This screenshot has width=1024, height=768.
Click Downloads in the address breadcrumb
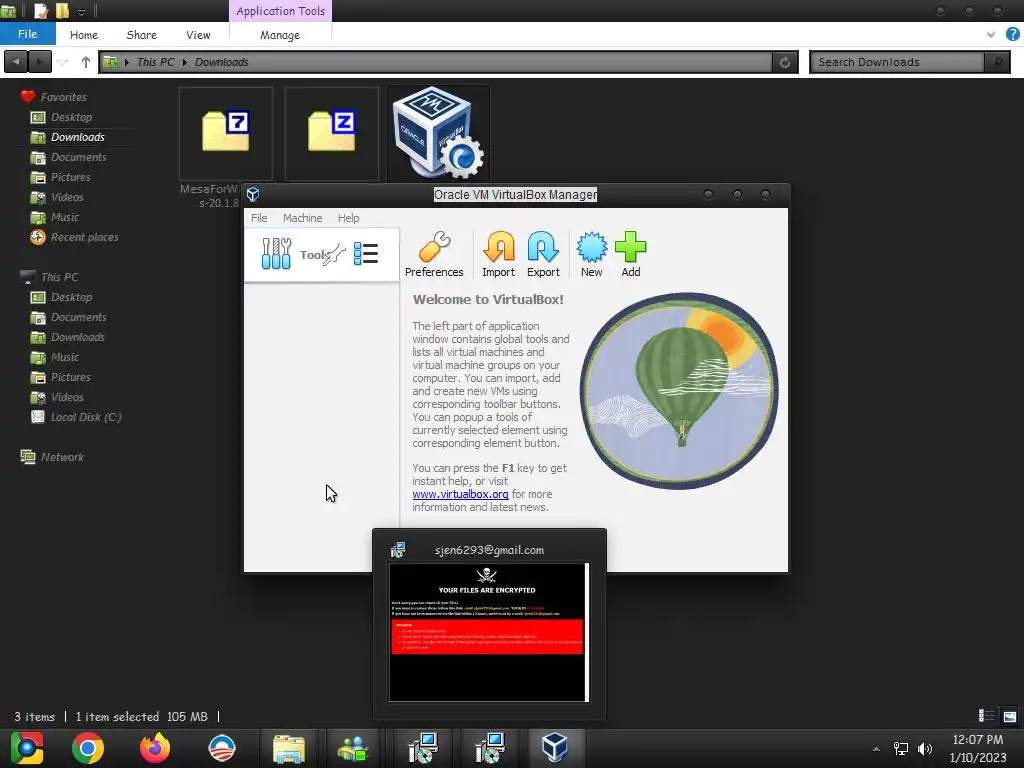coord(221,62)
